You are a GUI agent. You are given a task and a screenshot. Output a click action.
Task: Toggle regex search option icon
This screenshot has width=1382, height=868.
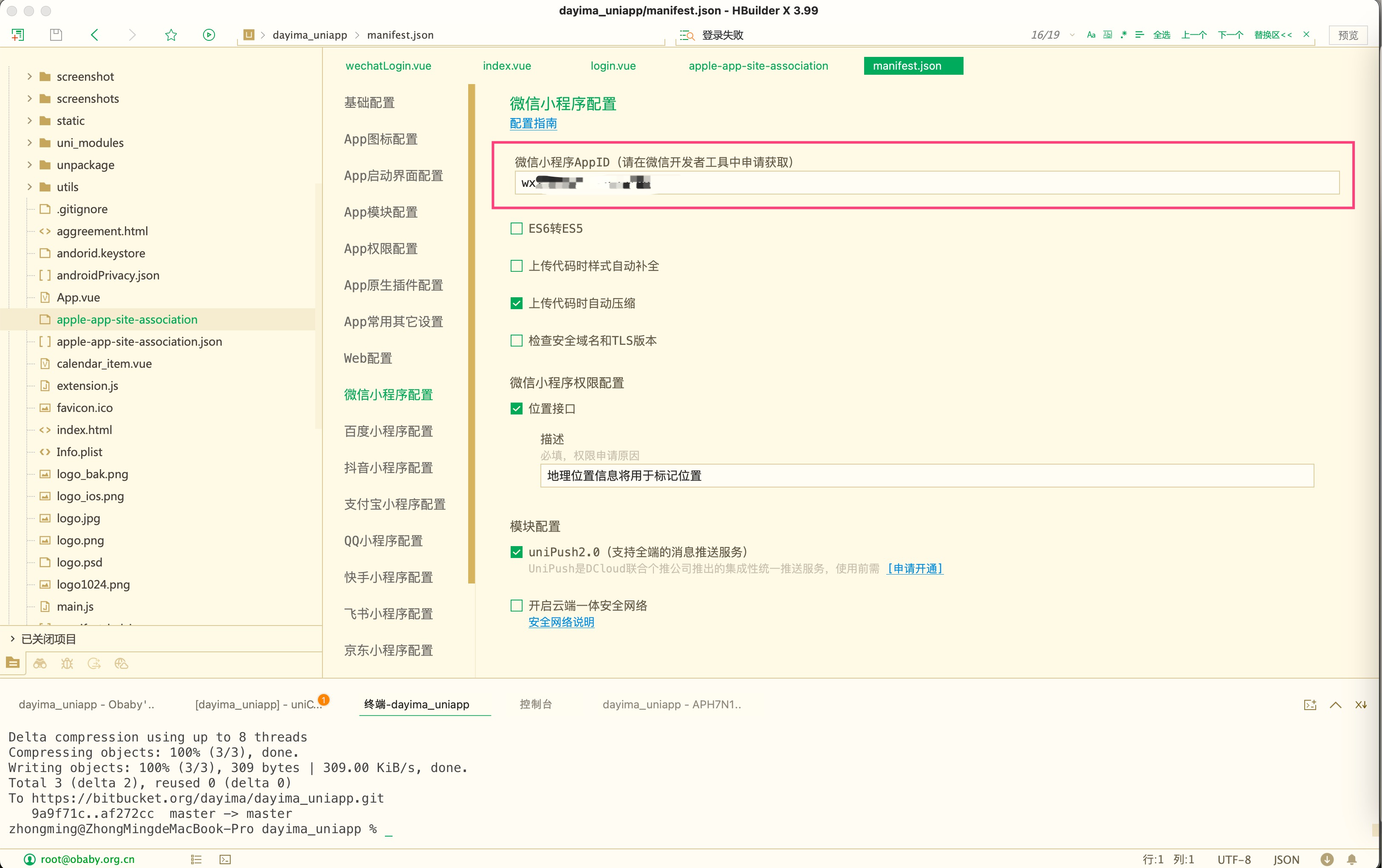[1124, 35]
